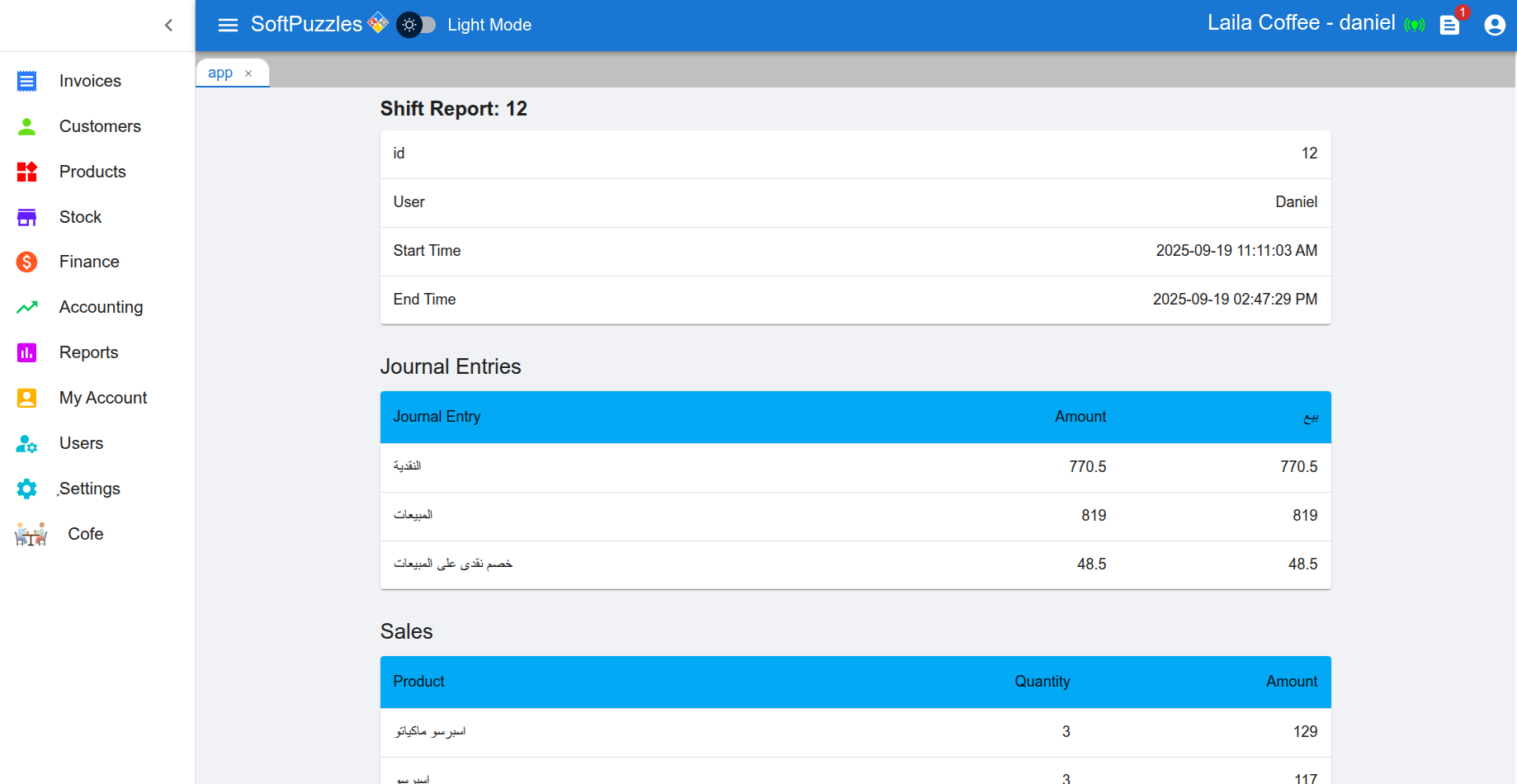Select the app tab
This screenshot has height=784, width=1517.
coord(220,73)
